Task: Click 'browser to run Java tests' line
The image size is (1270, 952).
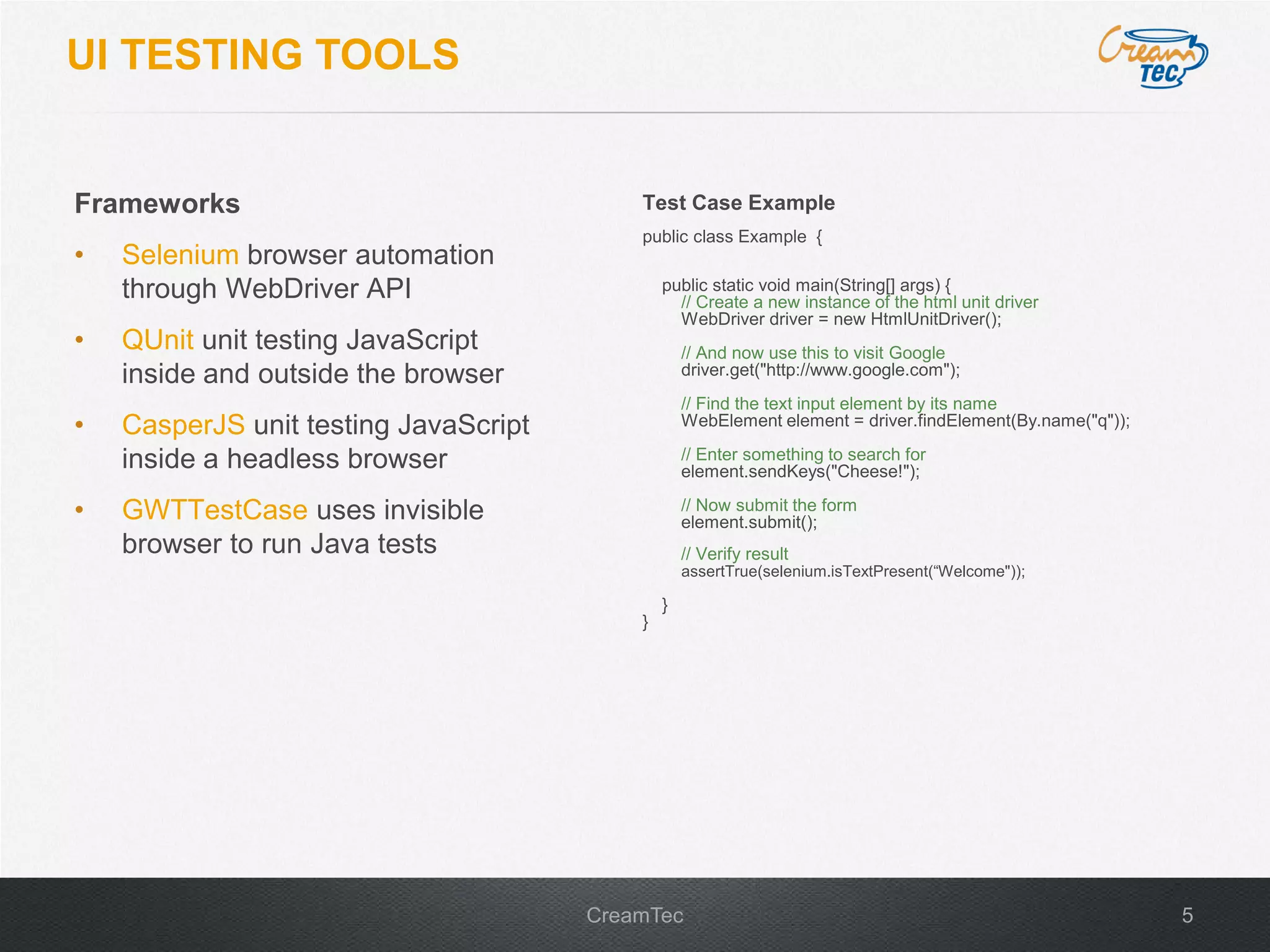Action: tap(279, 544)
